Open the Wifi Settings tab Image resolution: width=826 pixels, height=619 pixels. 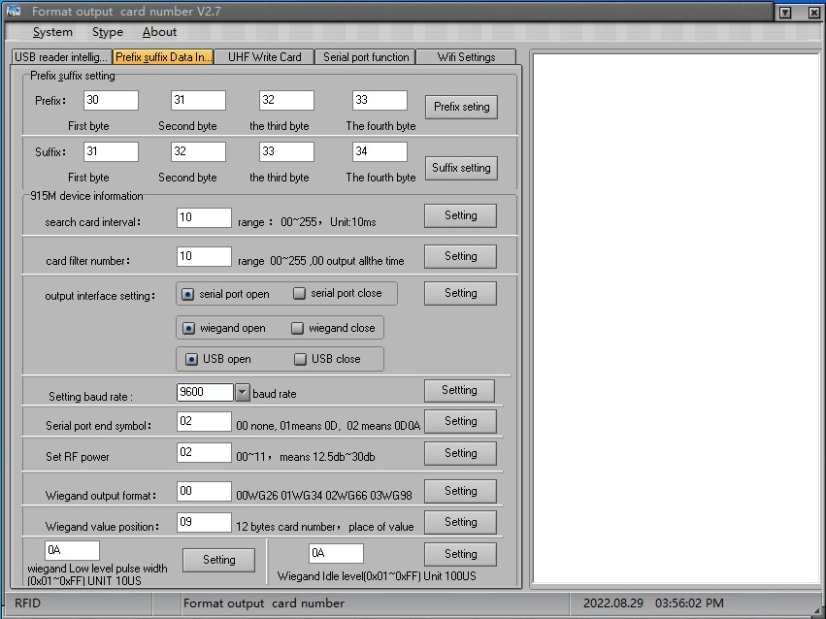click(466, 57)
